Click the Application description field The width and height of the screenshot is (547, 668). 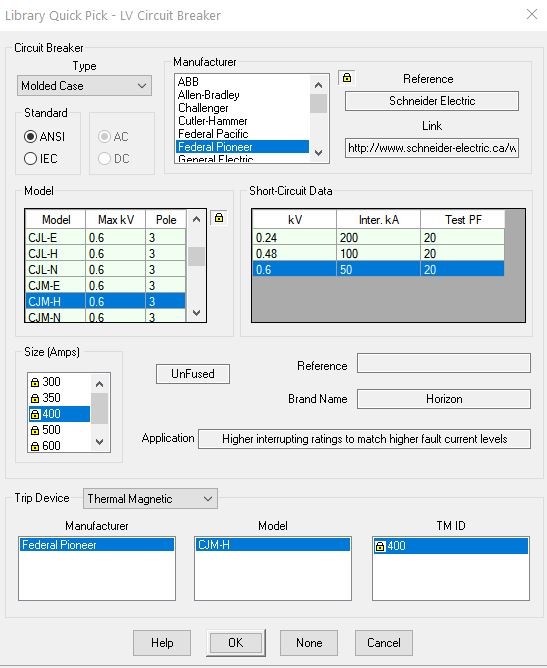[365, 439]
